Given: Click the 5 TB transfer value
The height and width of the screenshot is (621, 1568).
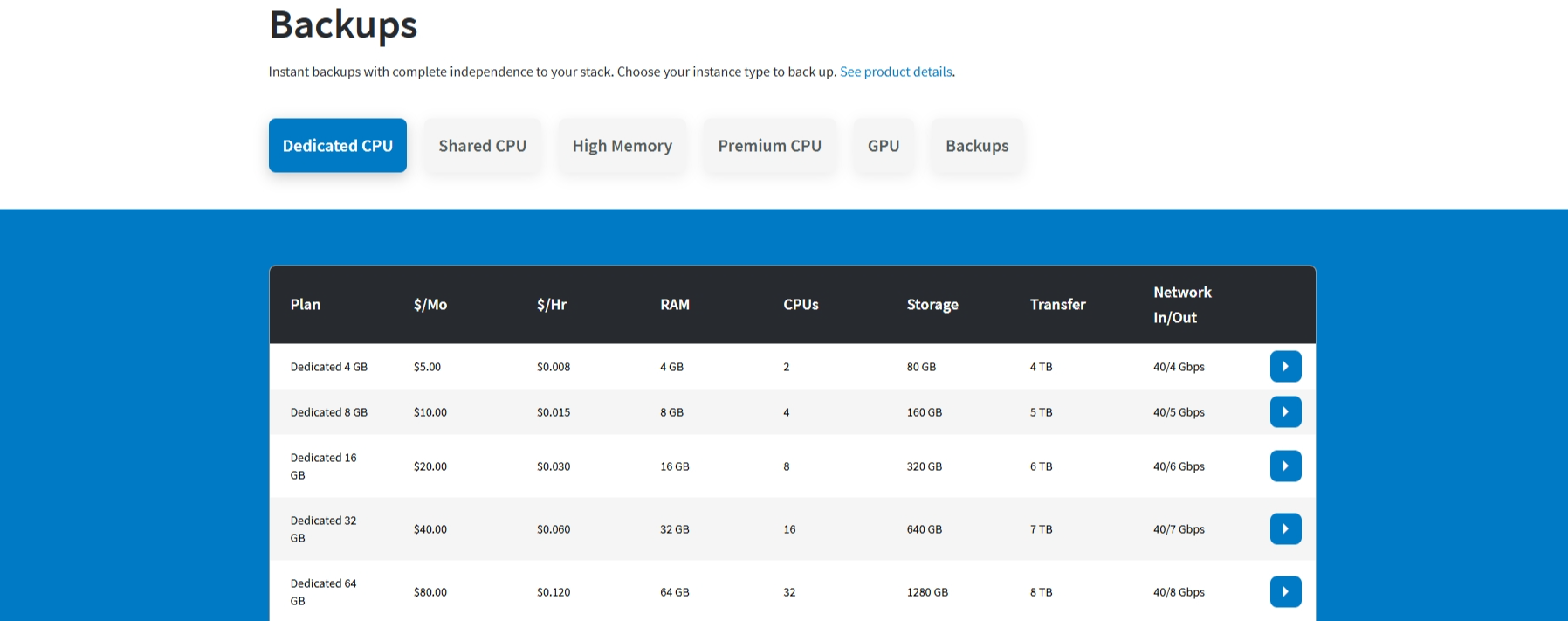Looking at the screenshot, I should [1041, 412].
